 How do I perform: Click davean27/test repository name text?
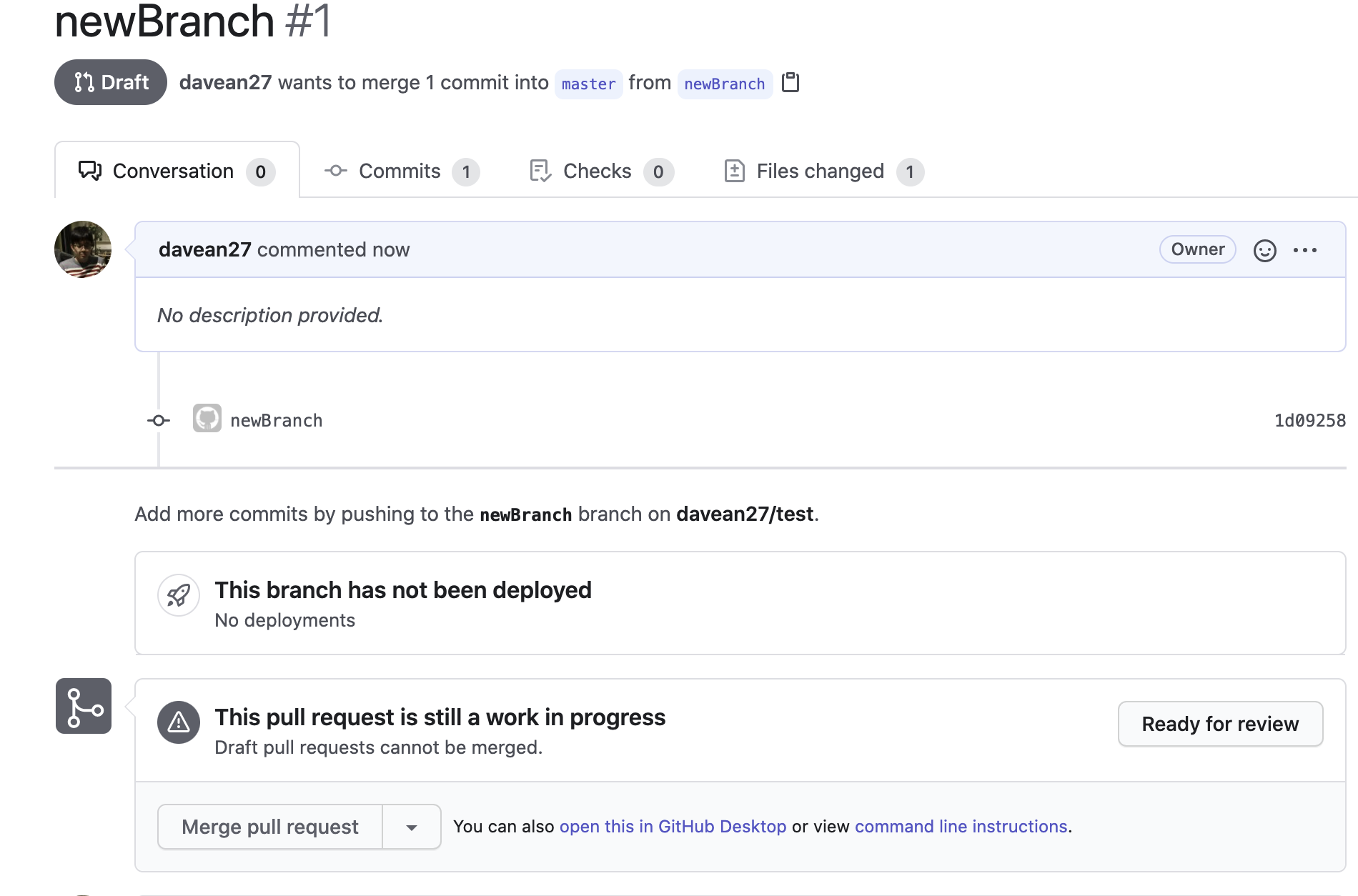[x=745, y=514]
